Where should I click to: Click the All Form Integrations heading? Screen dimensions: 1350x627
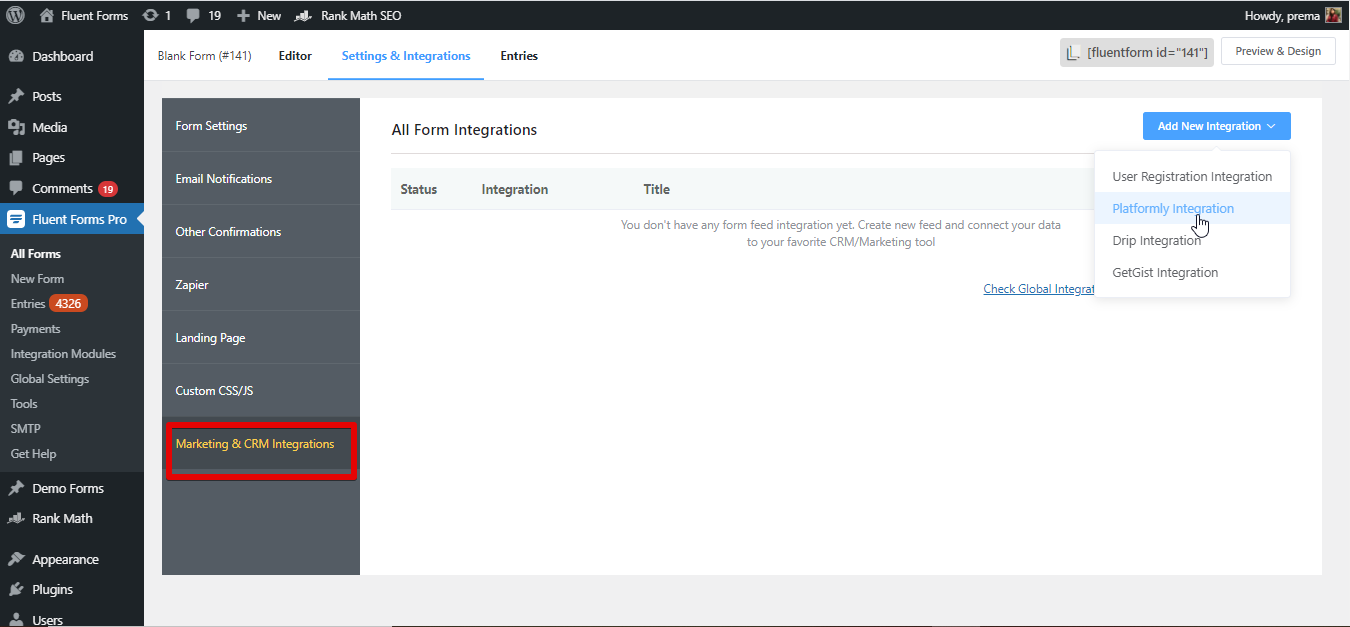point(464,130)
